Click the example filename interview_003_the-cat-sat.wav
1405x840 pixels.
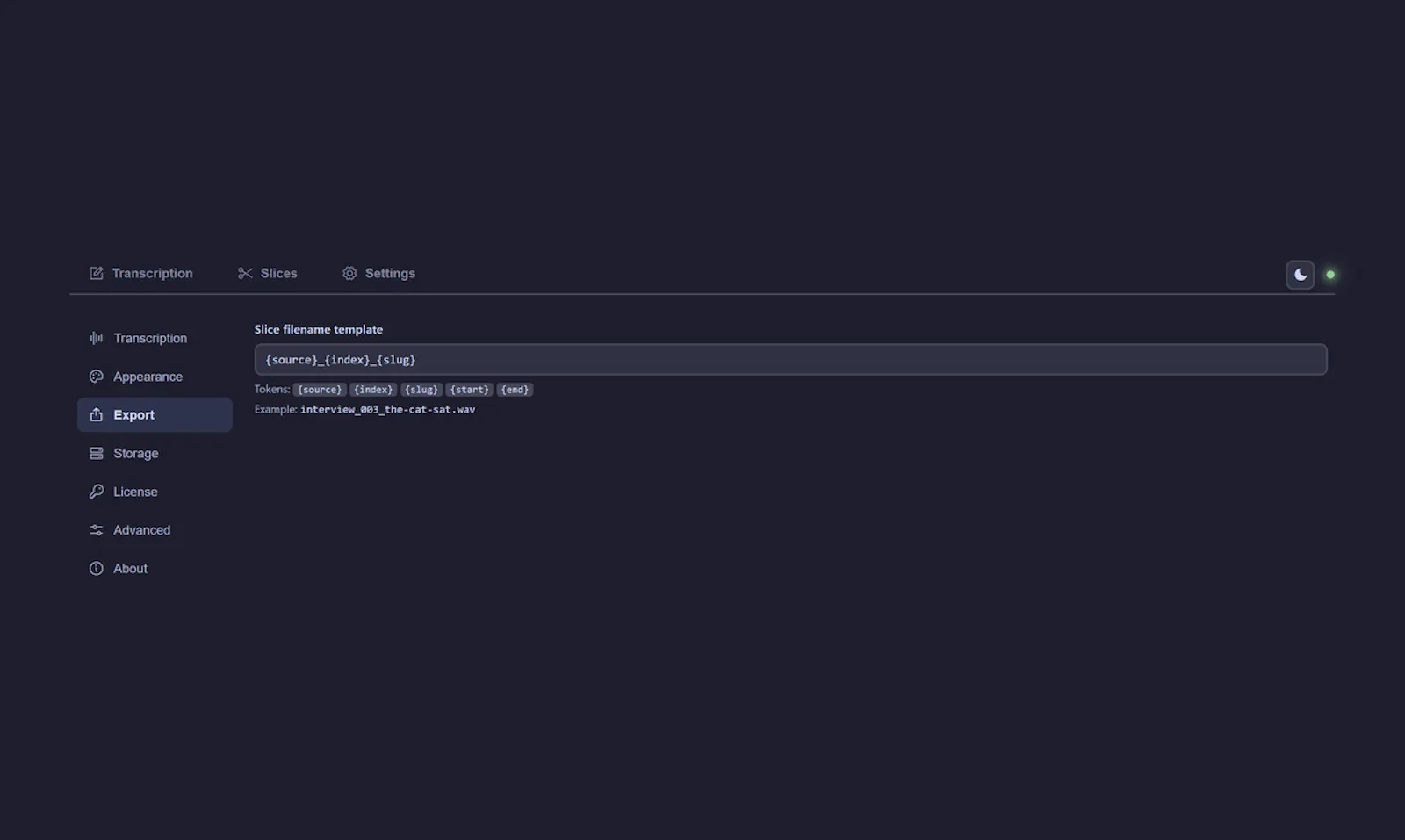(x=387, y=410)
